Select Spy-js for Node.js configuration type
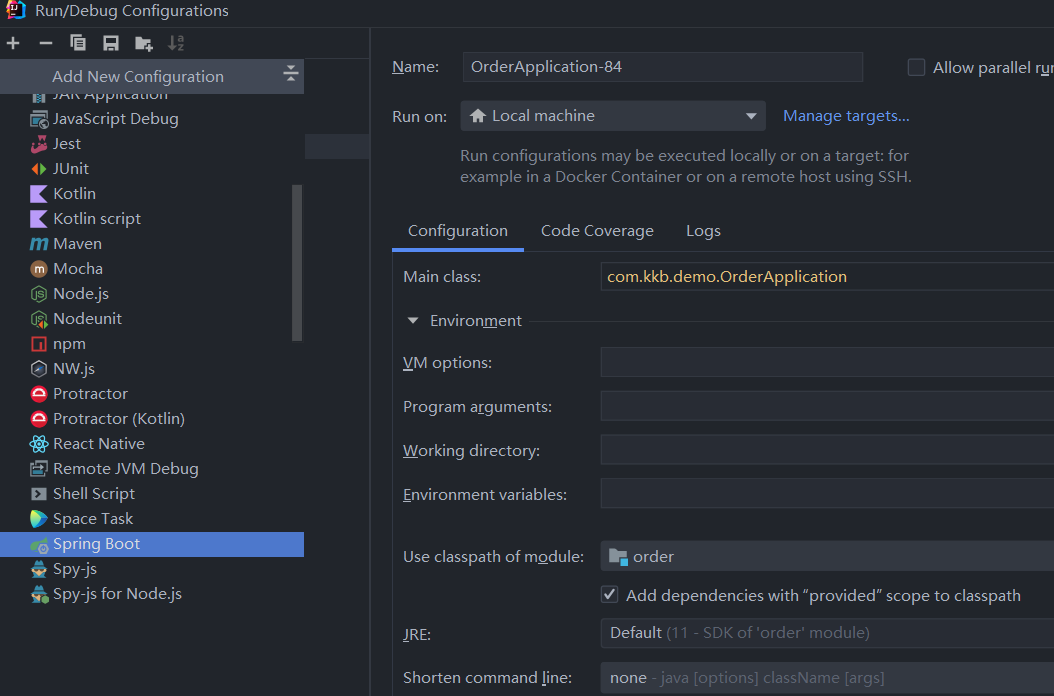 152,594
